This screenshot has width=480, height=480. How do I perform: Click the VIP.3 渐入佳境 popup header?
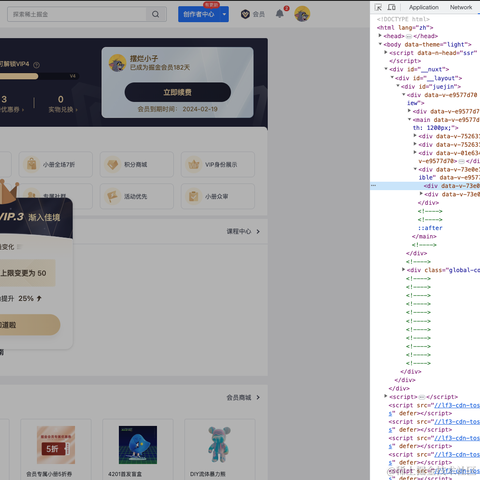coord(36,218)
